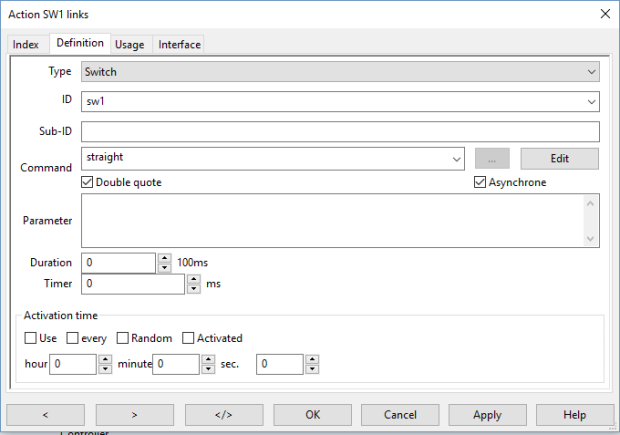The image size is (620, 435).
Task: Click the '</>' XML button
Action: click(224, 415)
